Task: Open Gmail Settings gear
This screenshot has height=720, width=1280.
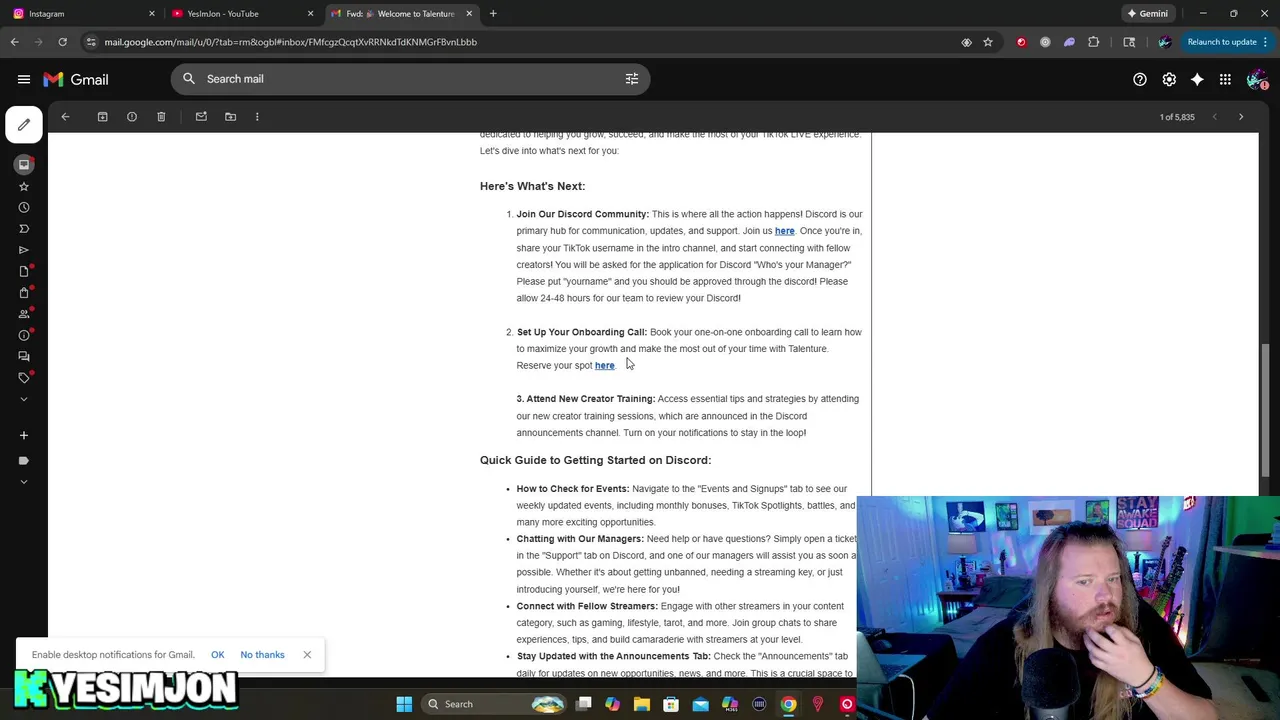Action: [x=1169, y=79]
